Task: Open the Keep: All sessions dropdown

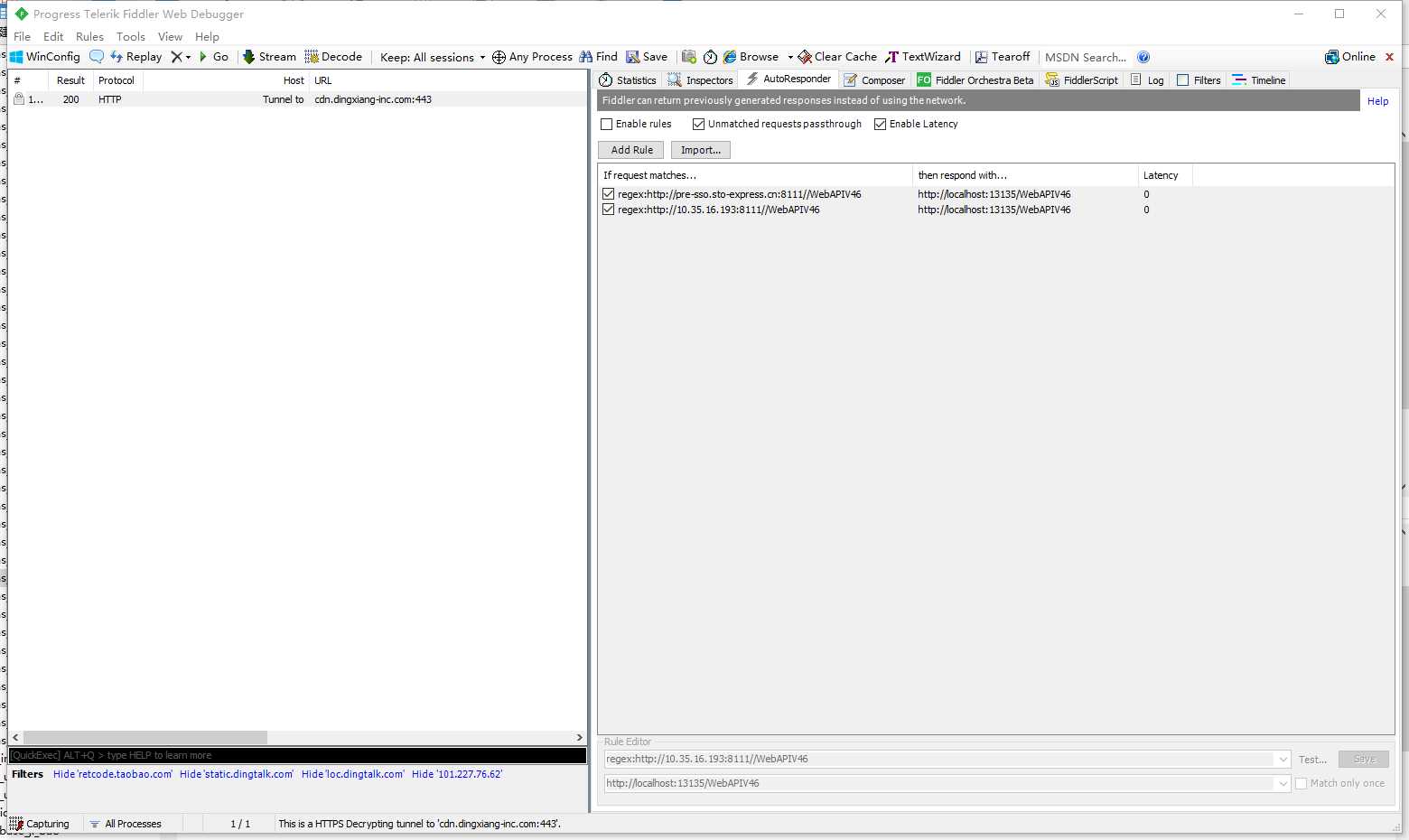Action: coord(433,57)
